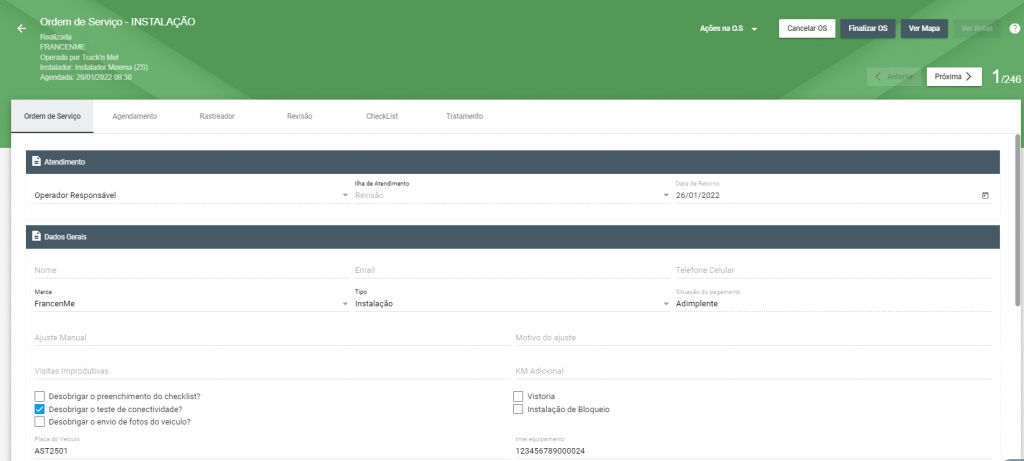Click the Finalizar OS button

click(867, 29)
